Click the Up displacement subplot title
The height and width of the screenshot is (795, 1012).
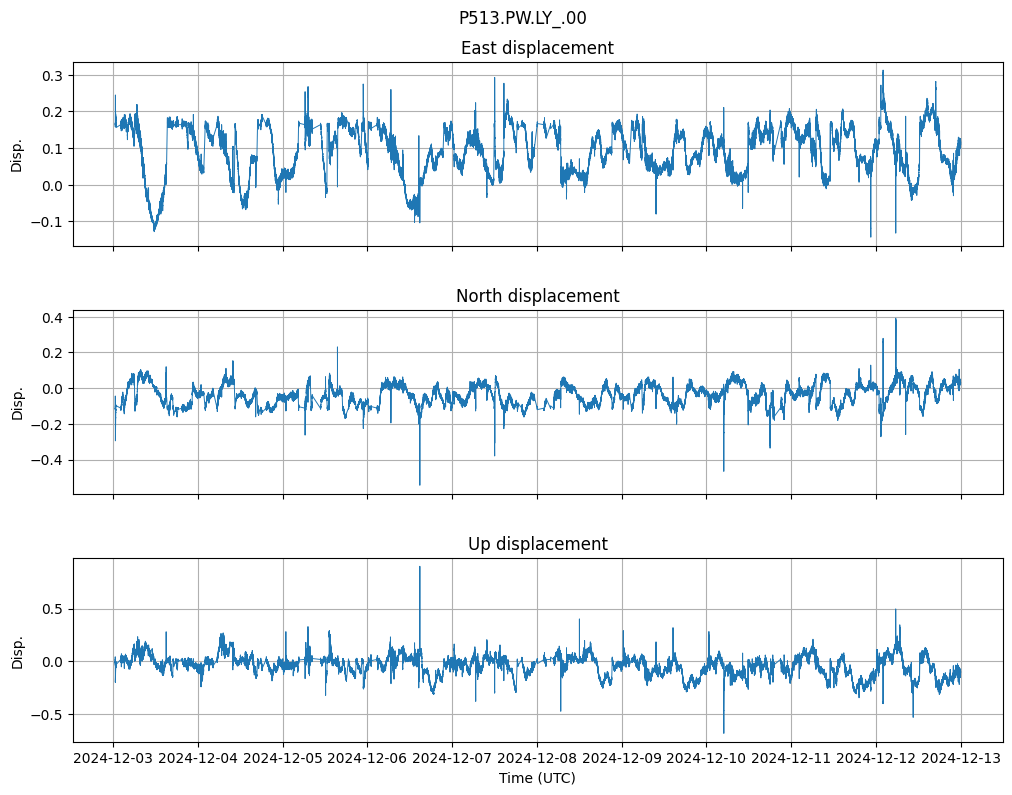click(x=537, y=544)
